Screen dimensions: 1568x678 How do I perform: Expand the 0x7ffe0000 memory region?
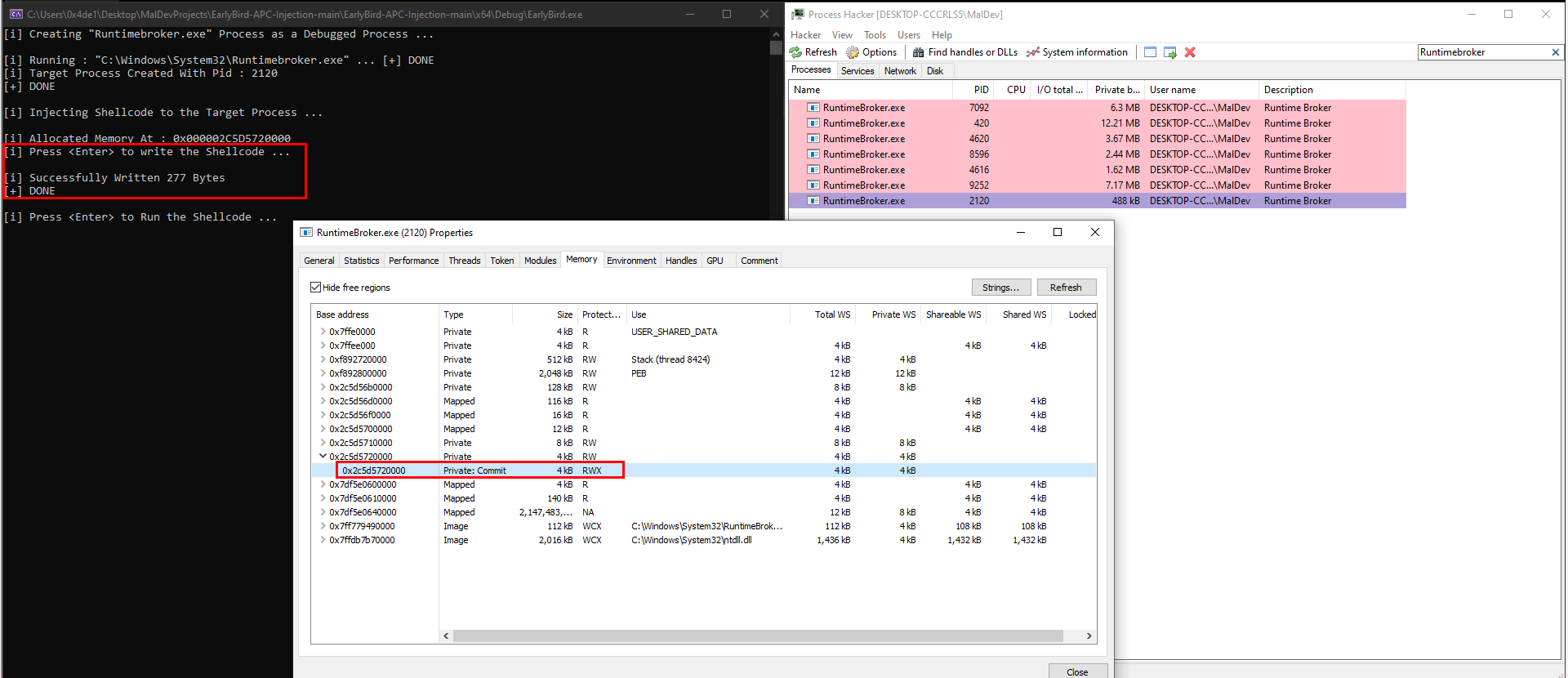point(323,332)
